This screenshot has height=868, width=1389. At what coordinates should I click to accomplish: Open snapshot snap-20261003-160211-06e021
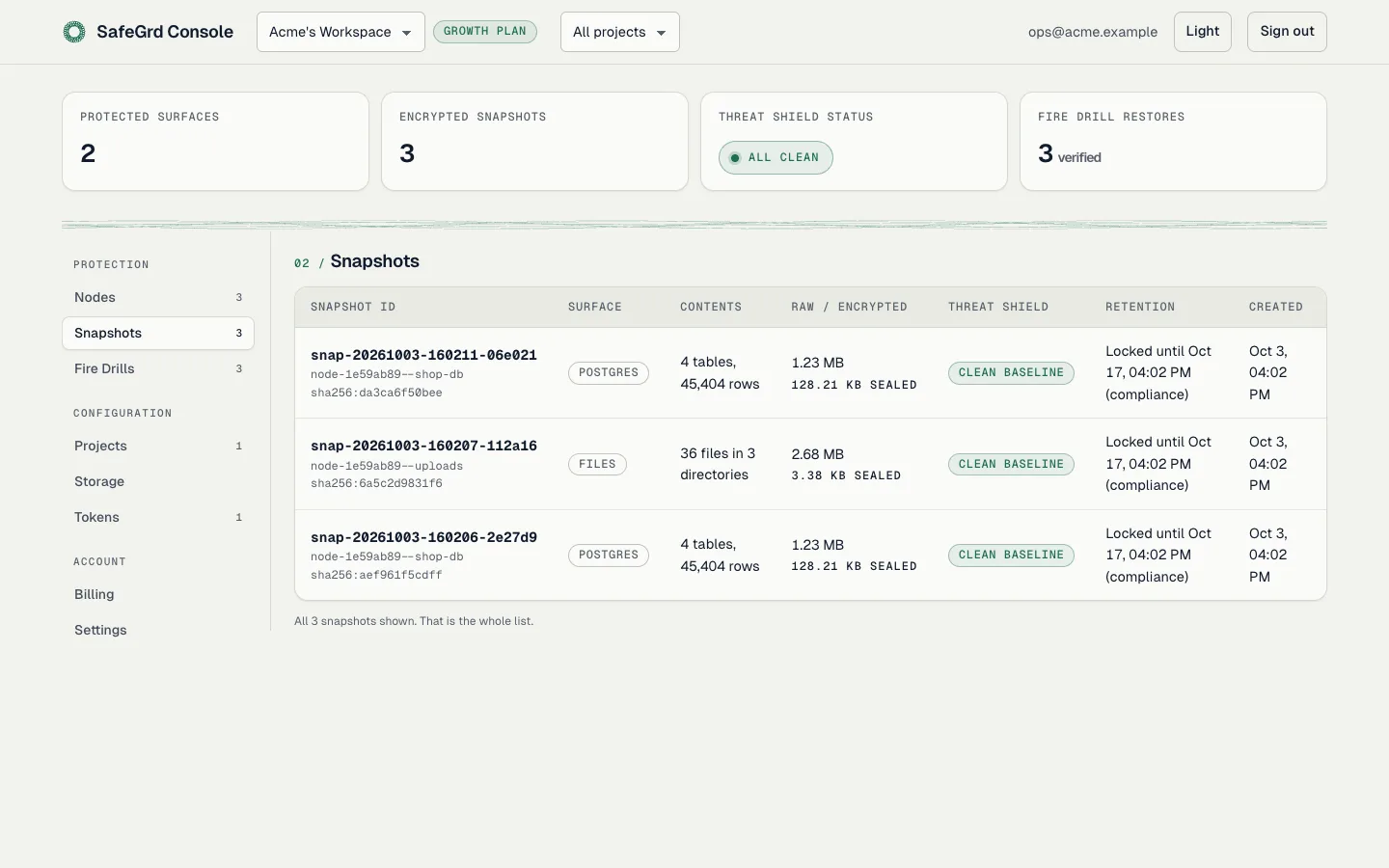(x=423, y=355)
